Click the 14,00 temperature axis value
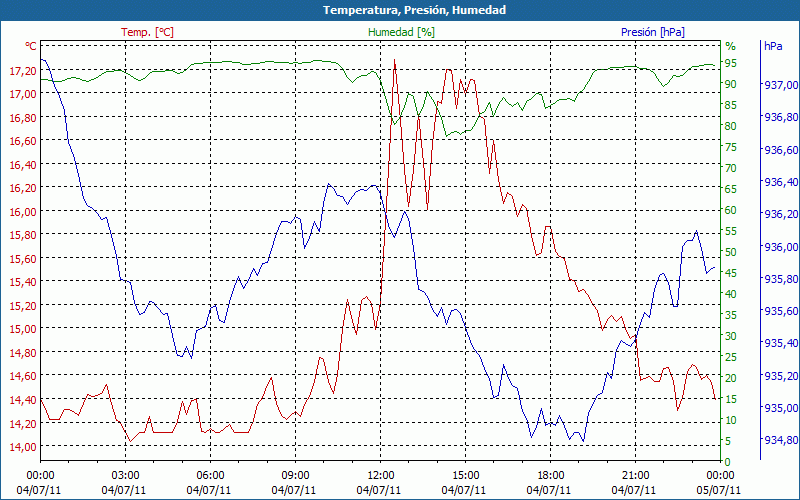800x500 pixels. (23, 447)
